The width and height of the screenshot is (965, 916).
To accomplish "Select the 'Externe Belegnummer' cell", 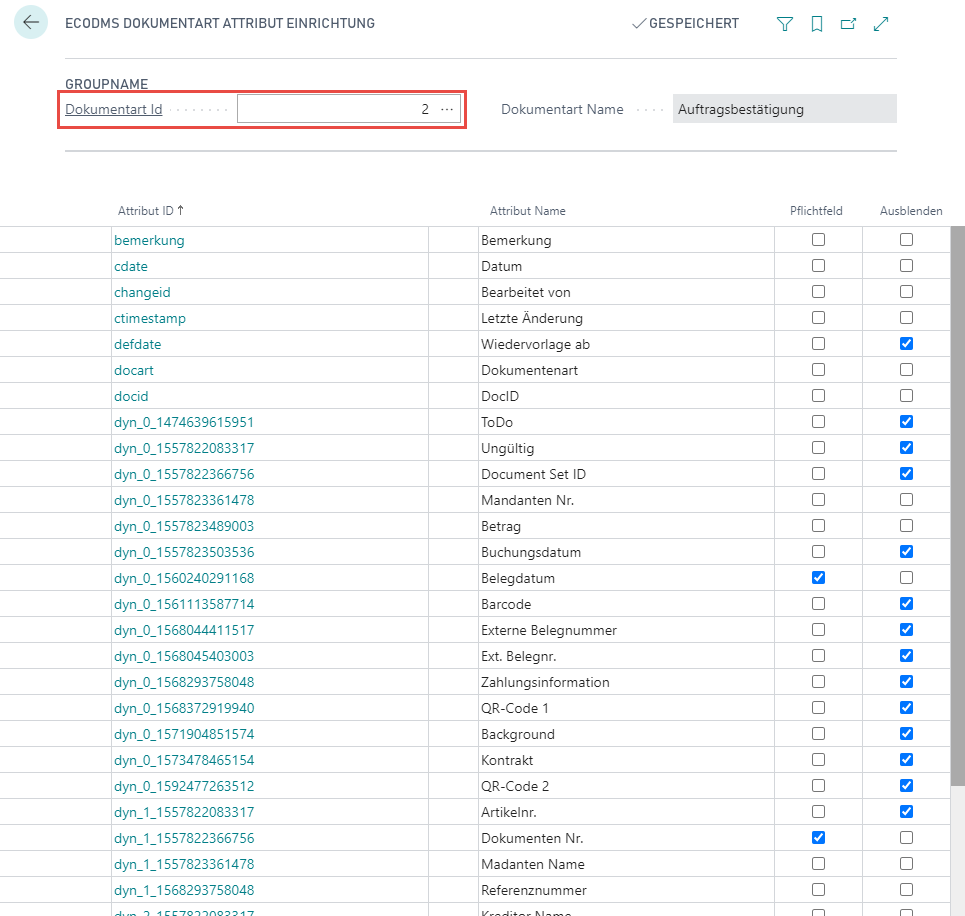I will 626,630.
